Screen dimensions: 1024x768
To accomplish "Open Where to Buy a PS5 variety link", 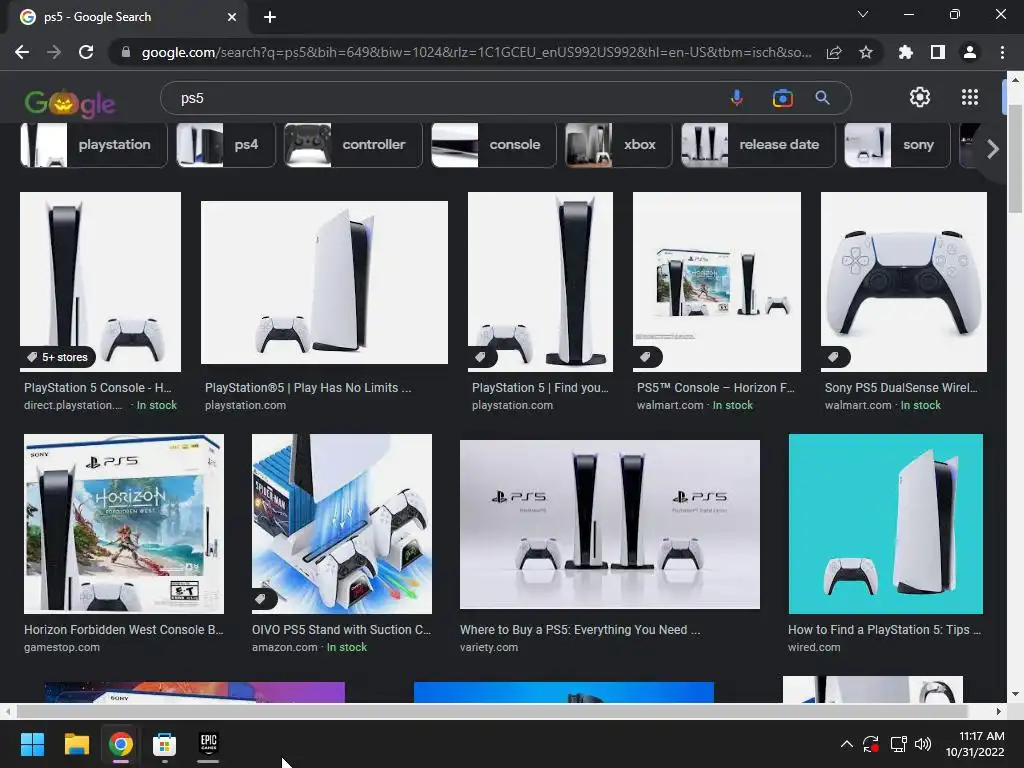I will pos(580,630).
